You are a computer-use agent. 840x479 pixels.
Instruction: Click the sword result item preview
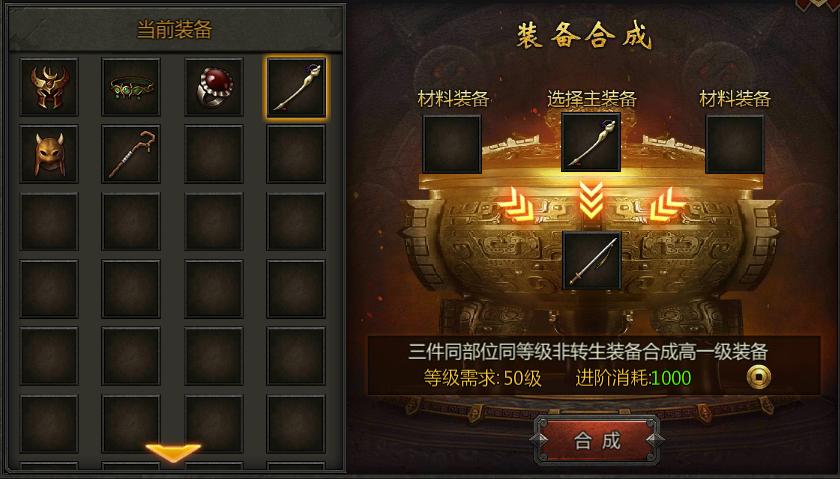pos(591,261)
